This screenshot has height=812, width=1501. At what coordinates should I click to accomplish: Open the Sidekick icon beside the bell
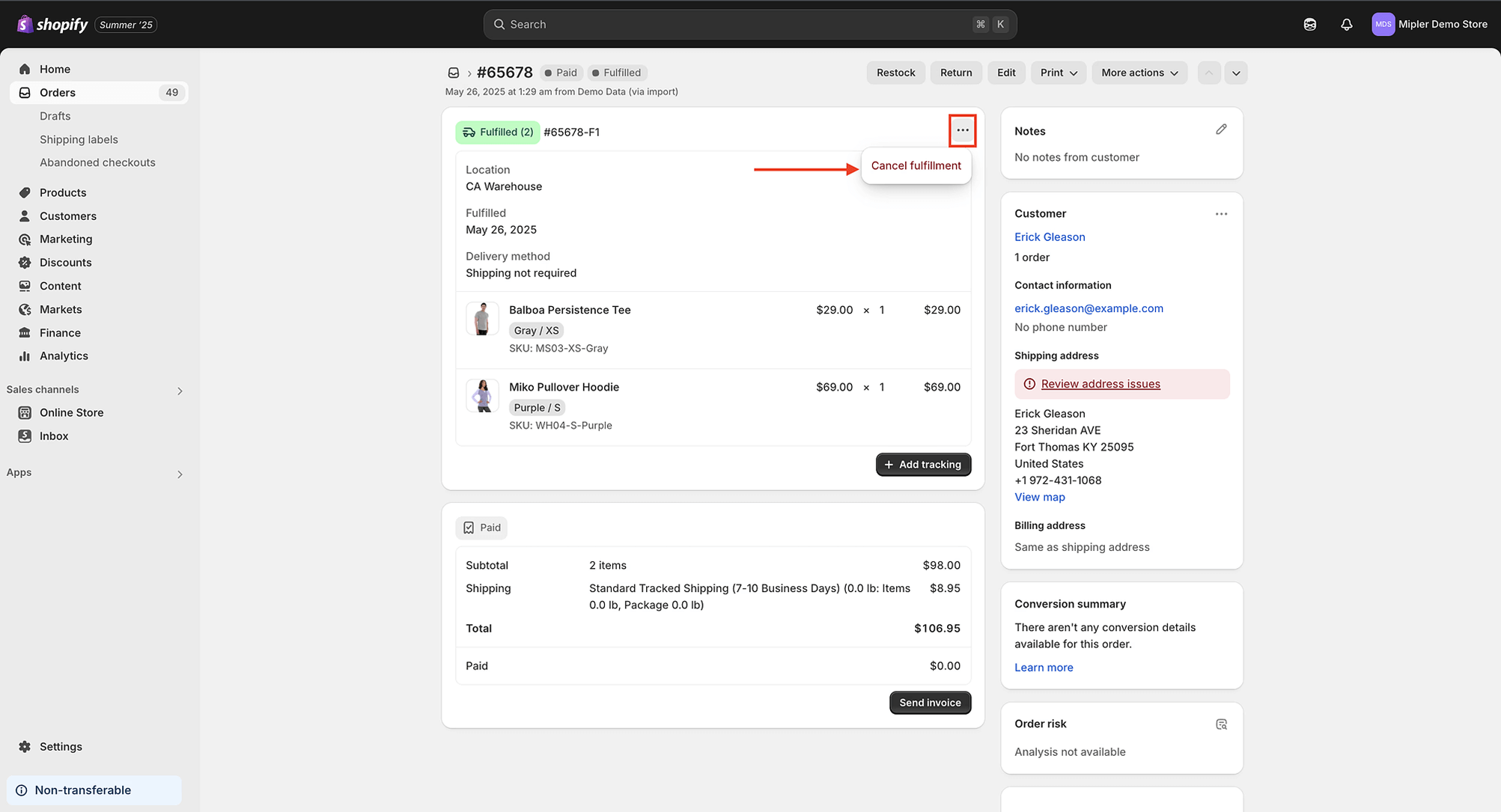[x=1309, y=25]
